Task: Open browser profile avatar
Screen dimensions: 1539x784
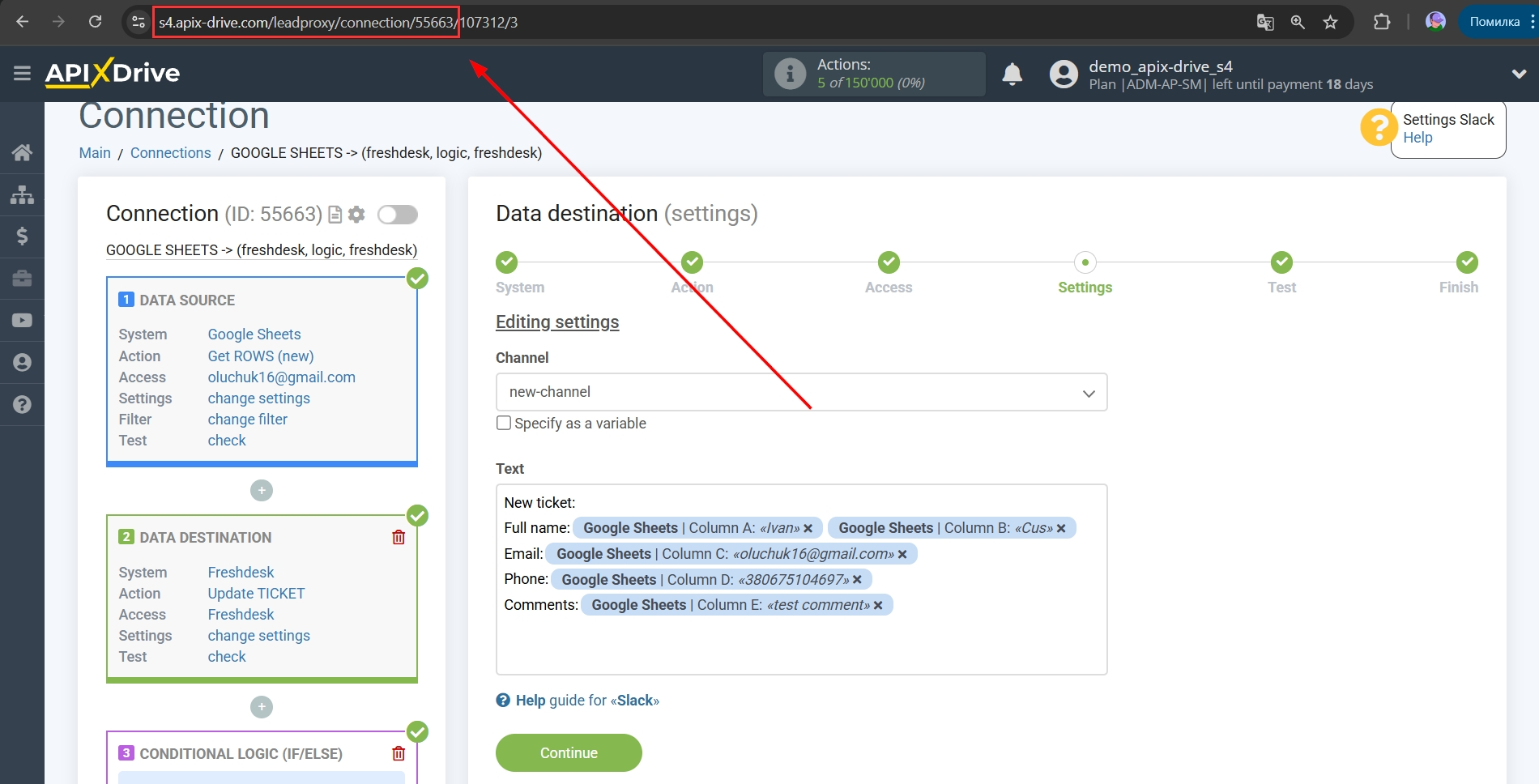Action: click(1435, 22)
